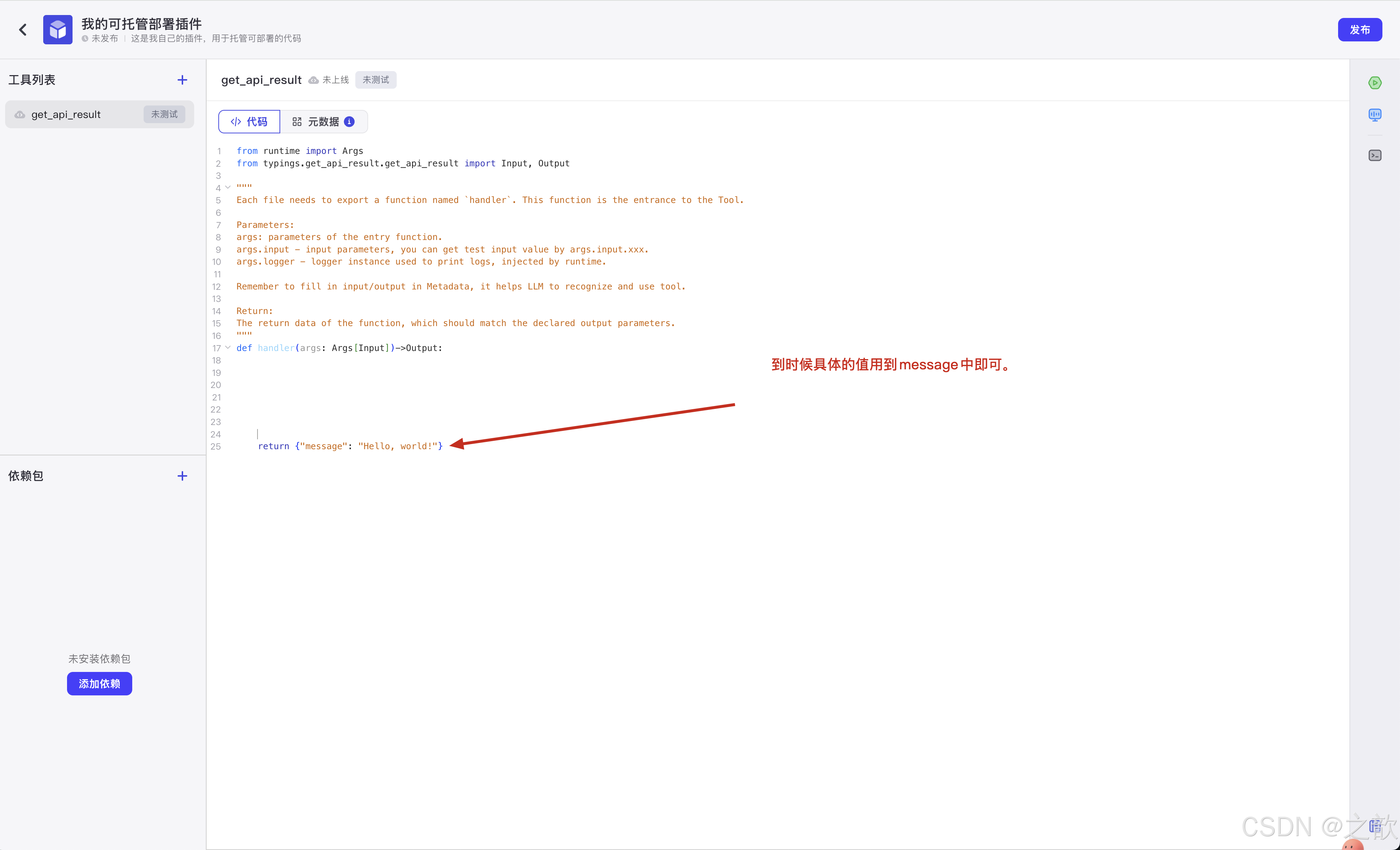Switch to the 代码 tab
The width and height of the screenshot is (1400, 850).
(x=249, y=122)
